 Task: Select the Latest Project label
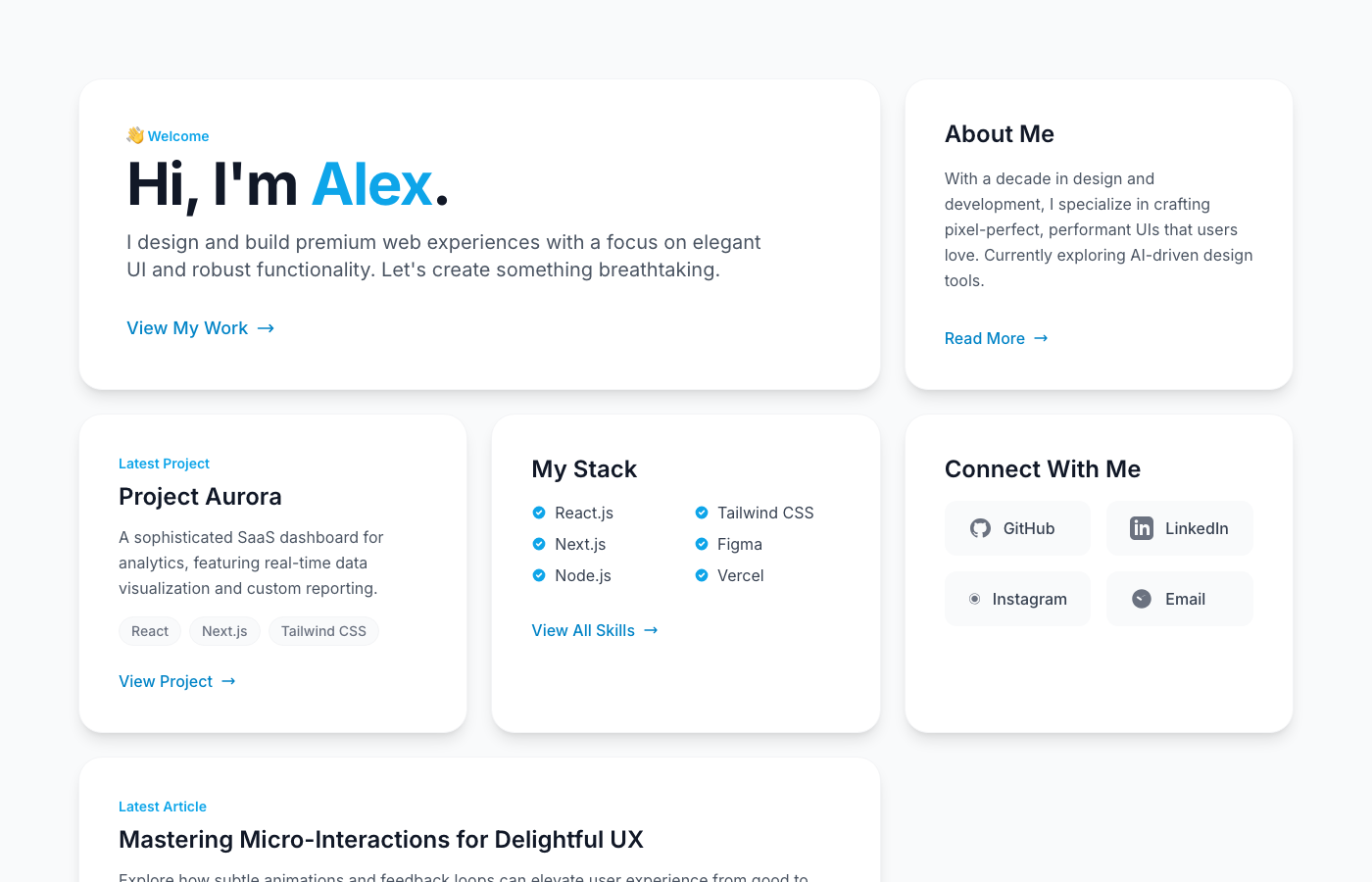[164, 464]
